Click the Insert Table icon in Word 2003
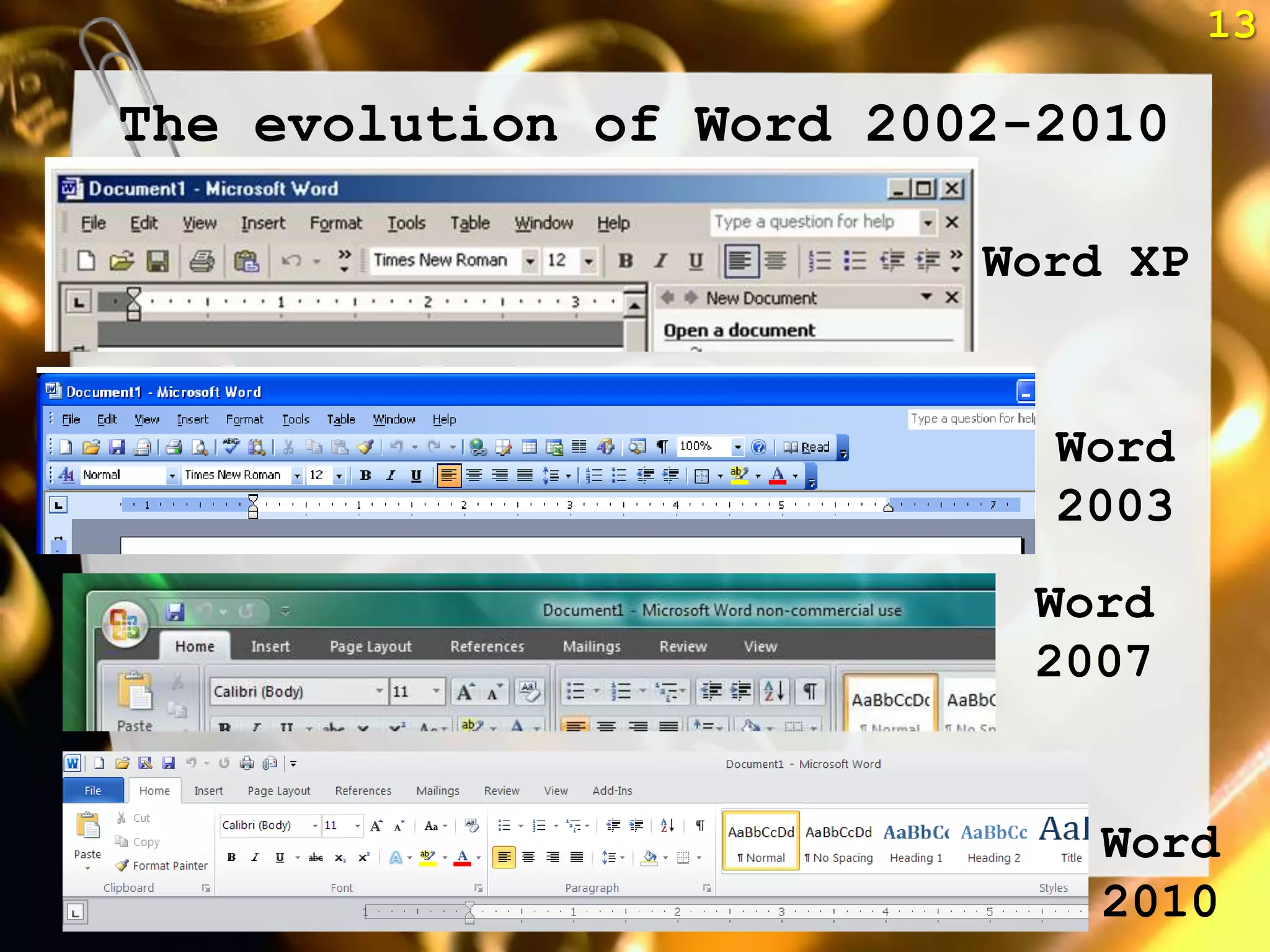The image size is (1270, 952). tap(529, 447)
